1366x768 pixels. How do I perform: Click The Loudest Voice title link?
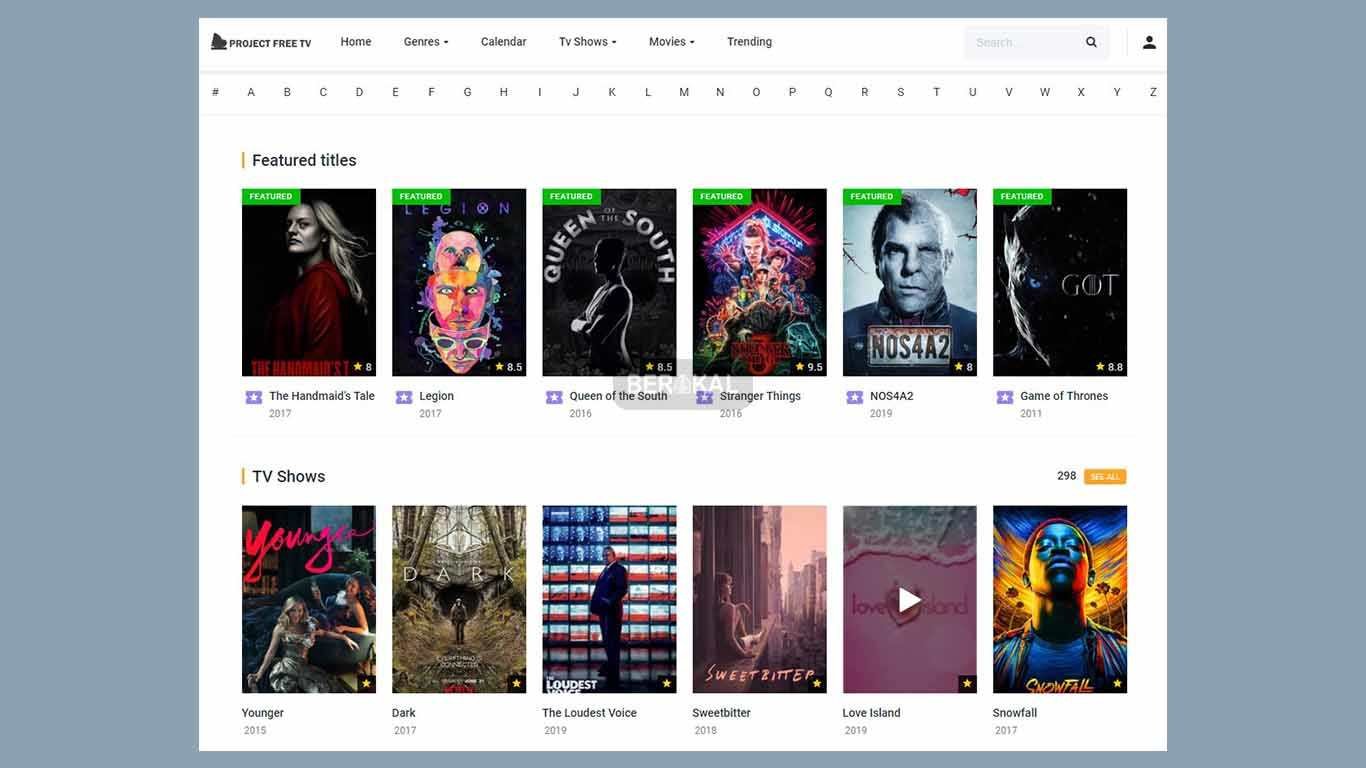[590, 713]
